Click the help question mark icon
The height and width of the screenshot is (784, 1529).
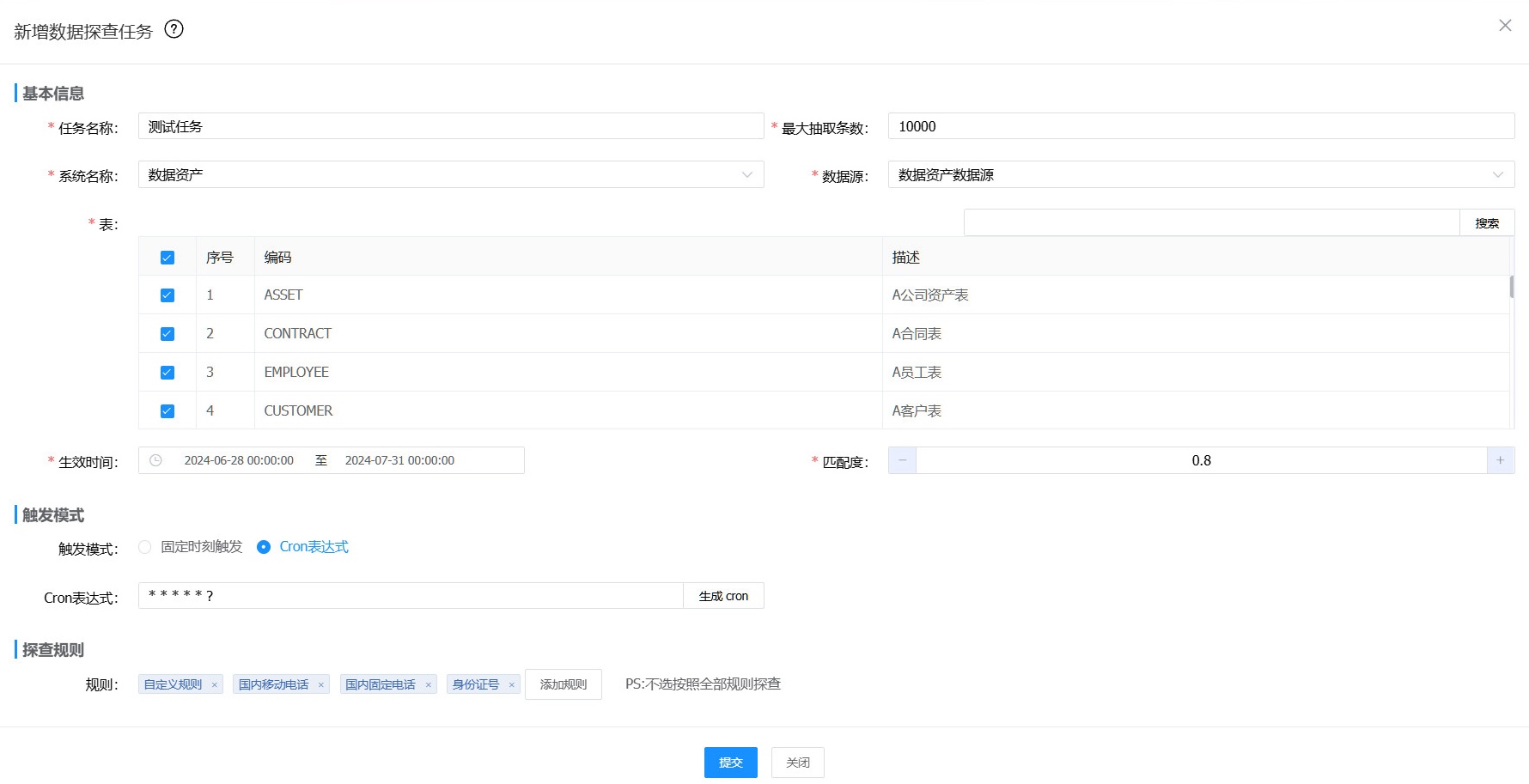pyautogui.click(x=174, y=29)
